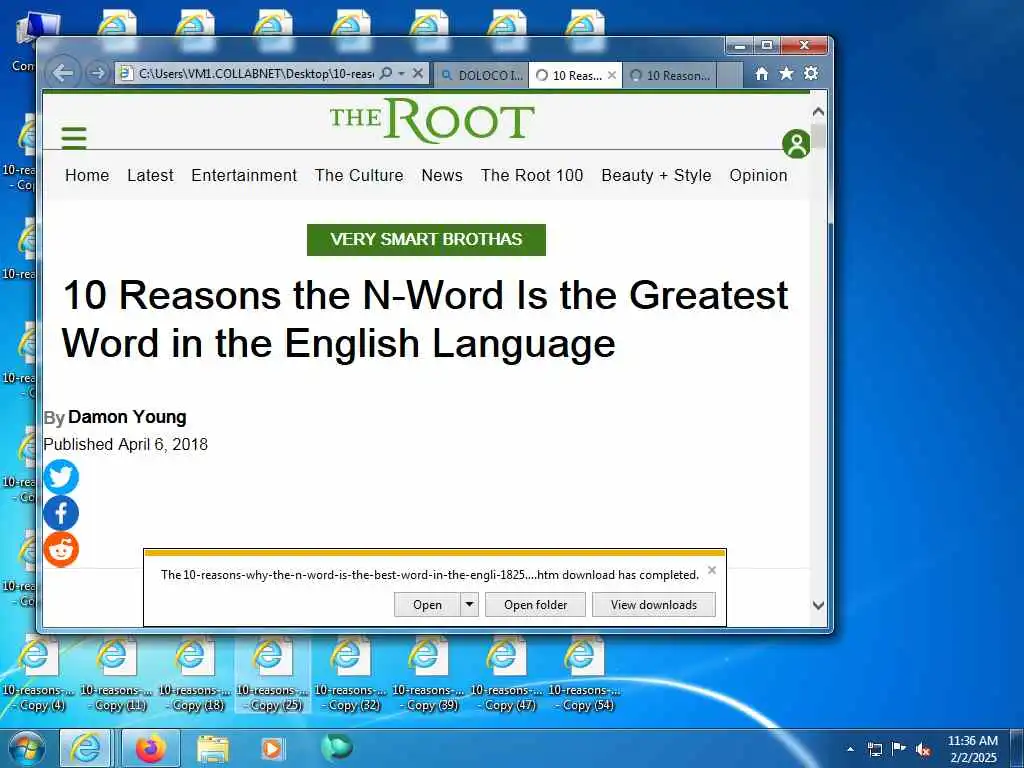
Task: Open the Opinion nav link
Action: [758, 175]
